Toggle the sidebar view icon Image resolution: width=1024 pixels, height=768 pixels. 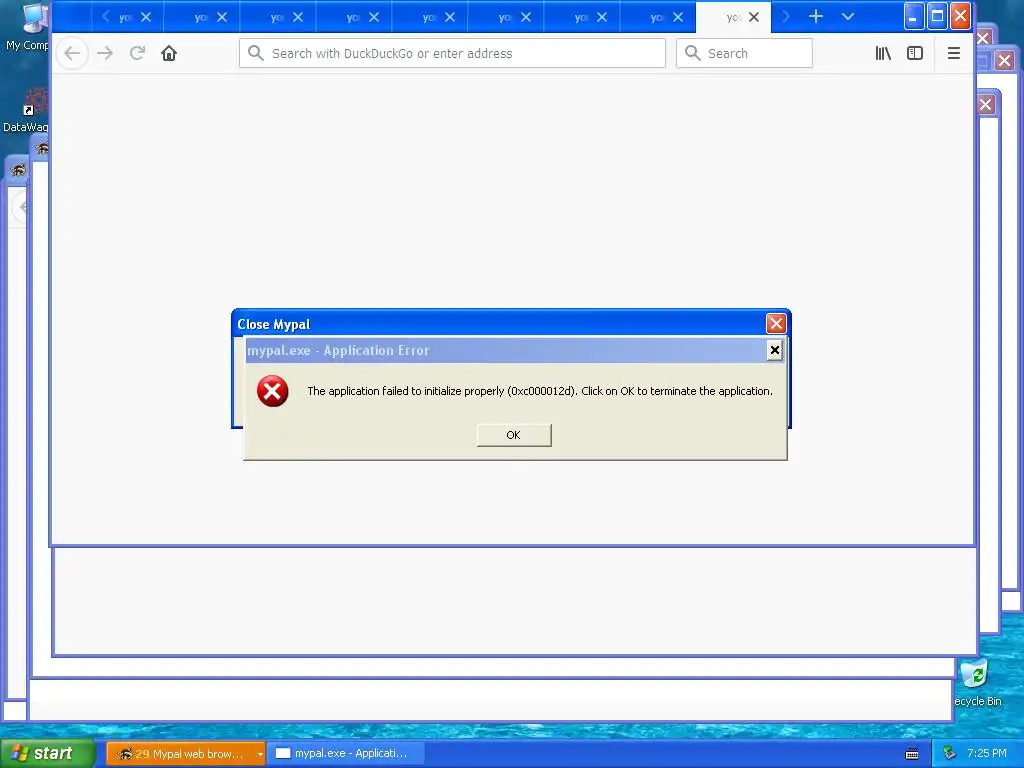pyautogui.click(x=915, y=54)
